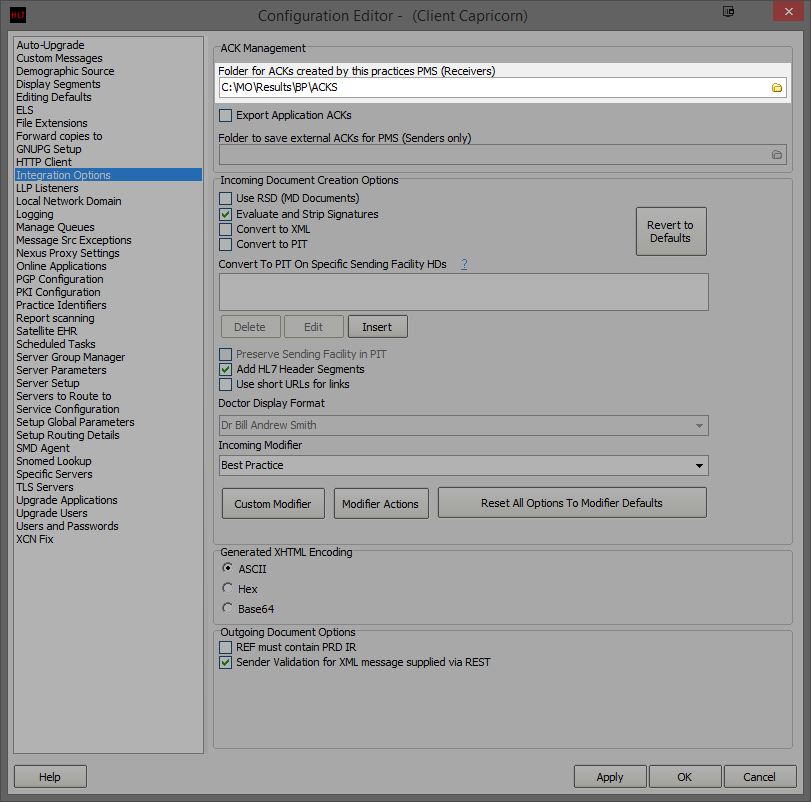811x802 pixels.
Task: Click the grayed folder icon for external ACKs
Action: [x=776, y=155]
